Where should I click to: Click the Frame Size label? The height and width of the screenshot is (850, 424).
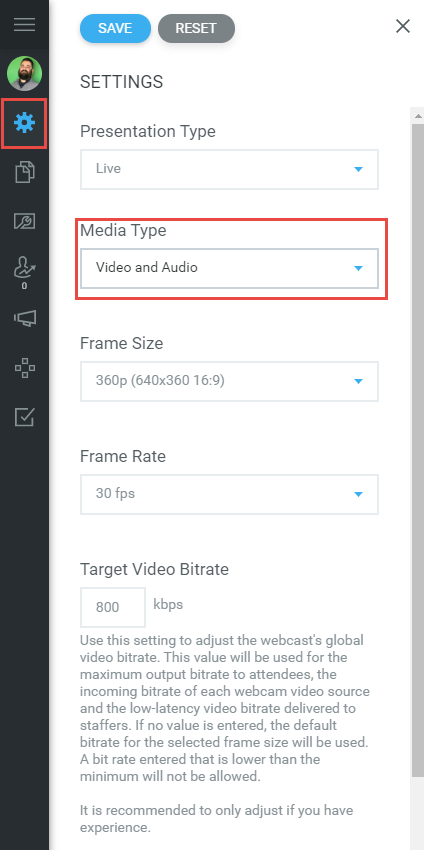pos(121,343)
